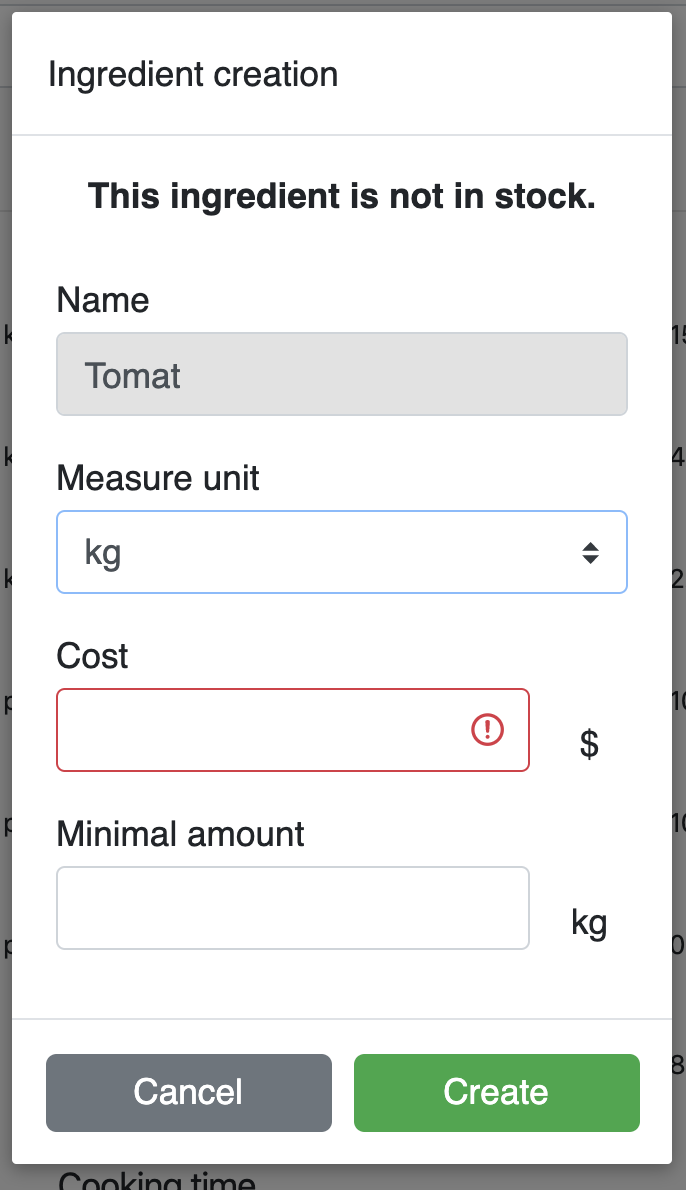Click the Cooking time text behind the dialog
Image resolution: width=686 pixels, height=1190 pixels.
click(156, 1180)
